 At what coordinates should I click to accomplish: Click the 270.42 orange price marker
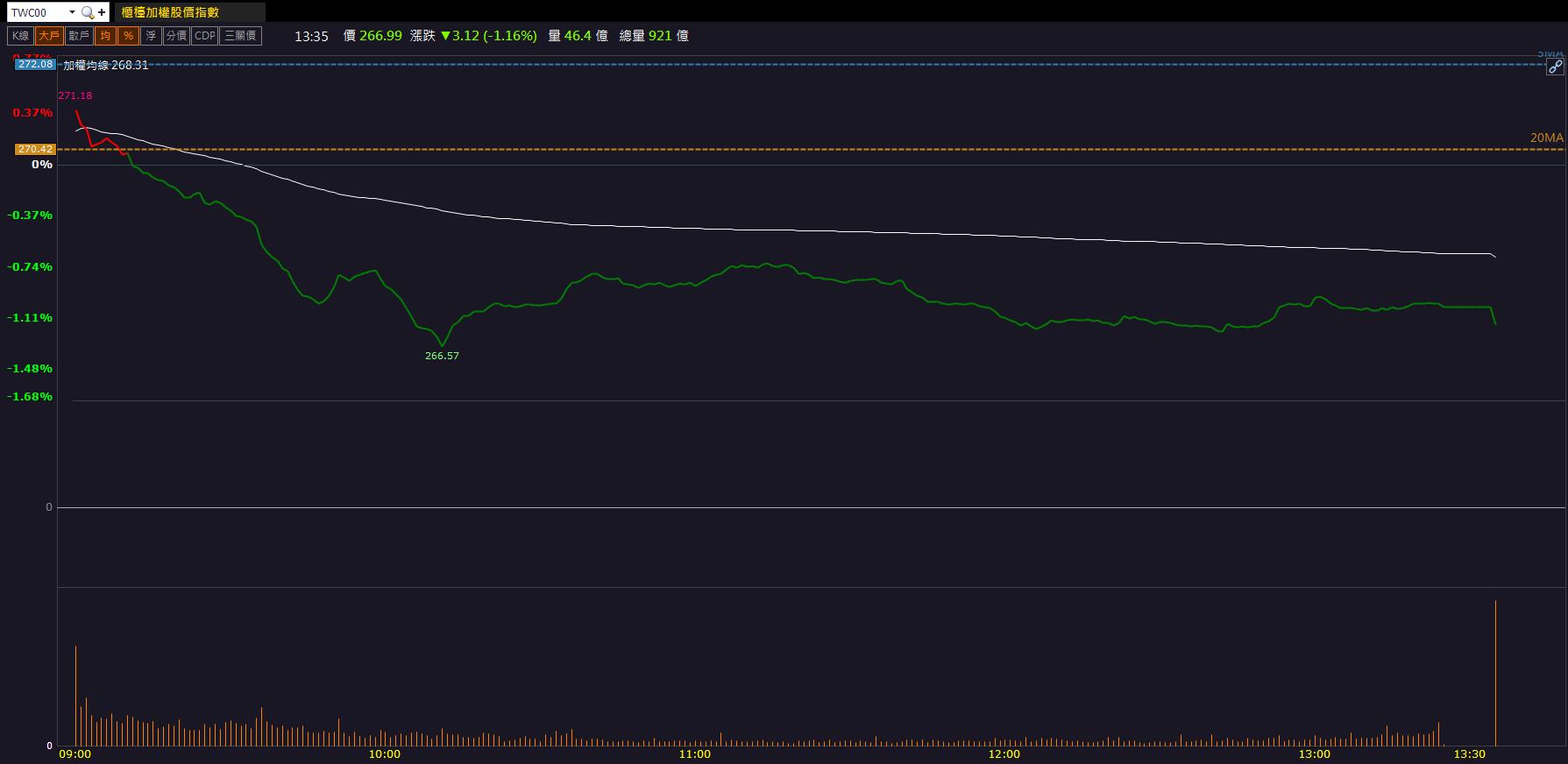click(35, 149)
